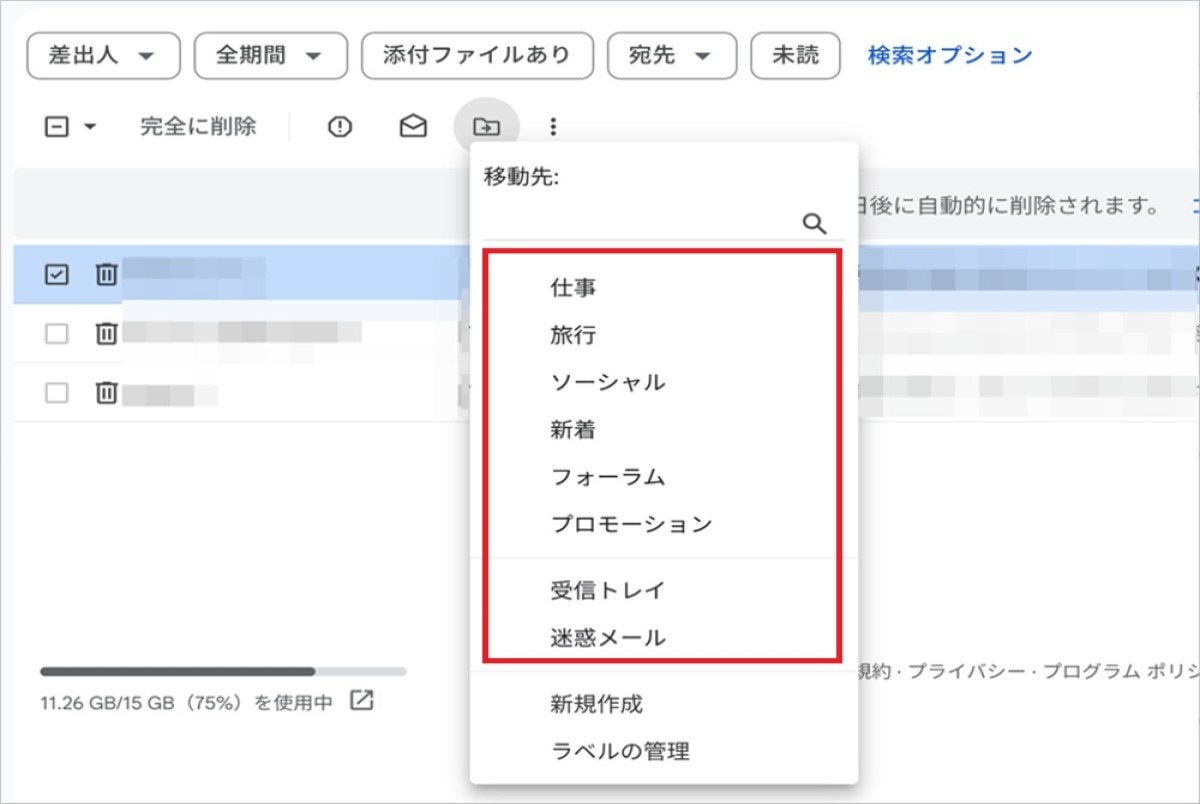Open the three-dot more options menu

pos(553,127)
